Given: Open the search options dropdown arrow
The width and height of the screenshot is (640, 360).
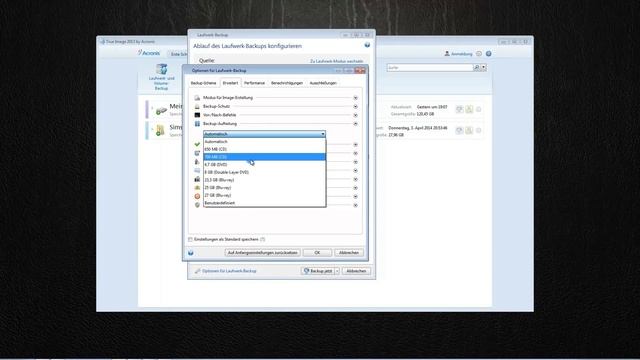Looking at the screenshot, I should (484, 67).
